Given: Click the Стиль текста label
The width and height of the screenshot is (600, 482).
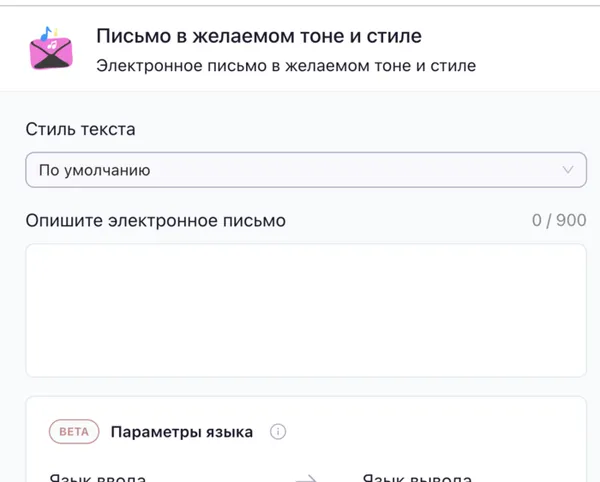Looking at the screenshot, I should click(80, 129).
